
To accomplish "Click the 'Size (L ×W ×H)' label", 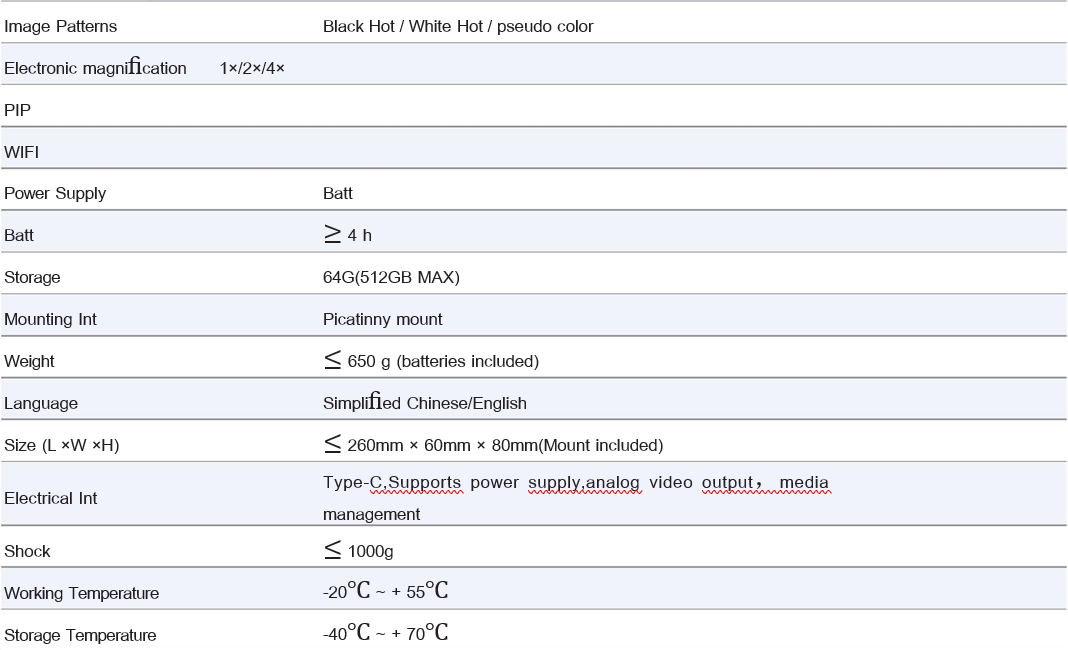I will 62,445.
